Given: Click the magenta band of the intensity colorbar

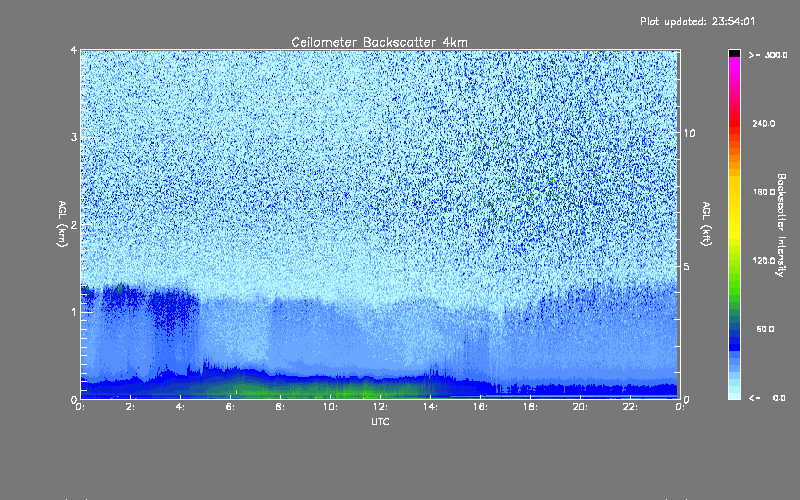Looking at the screenshot, I should tap(734, 66).
